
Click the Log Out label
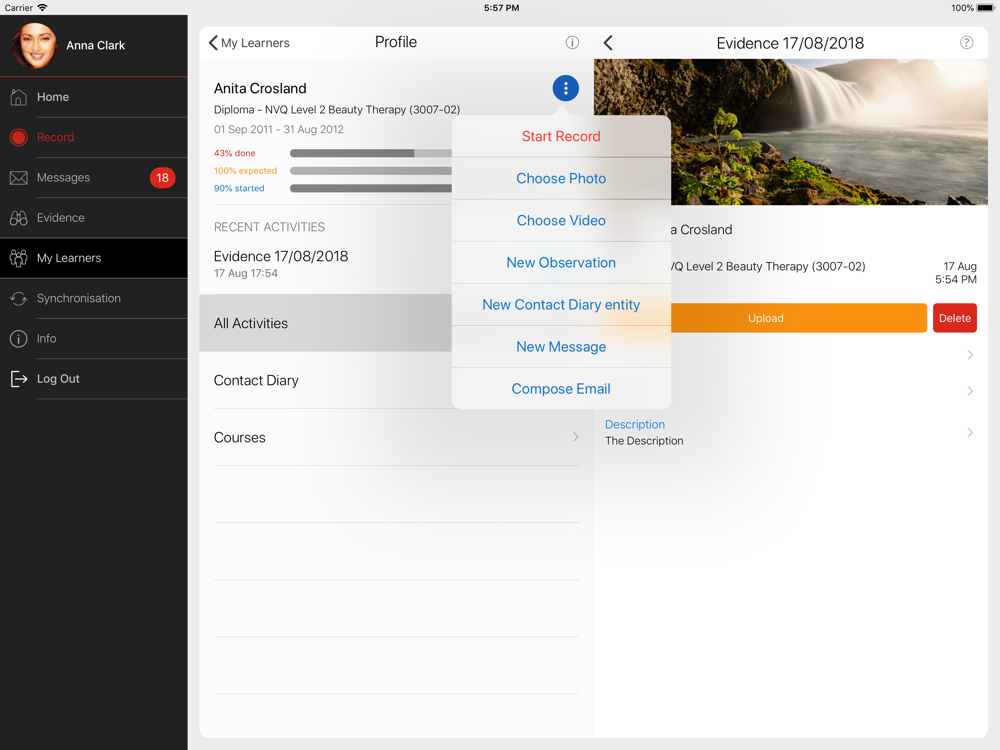58,379
